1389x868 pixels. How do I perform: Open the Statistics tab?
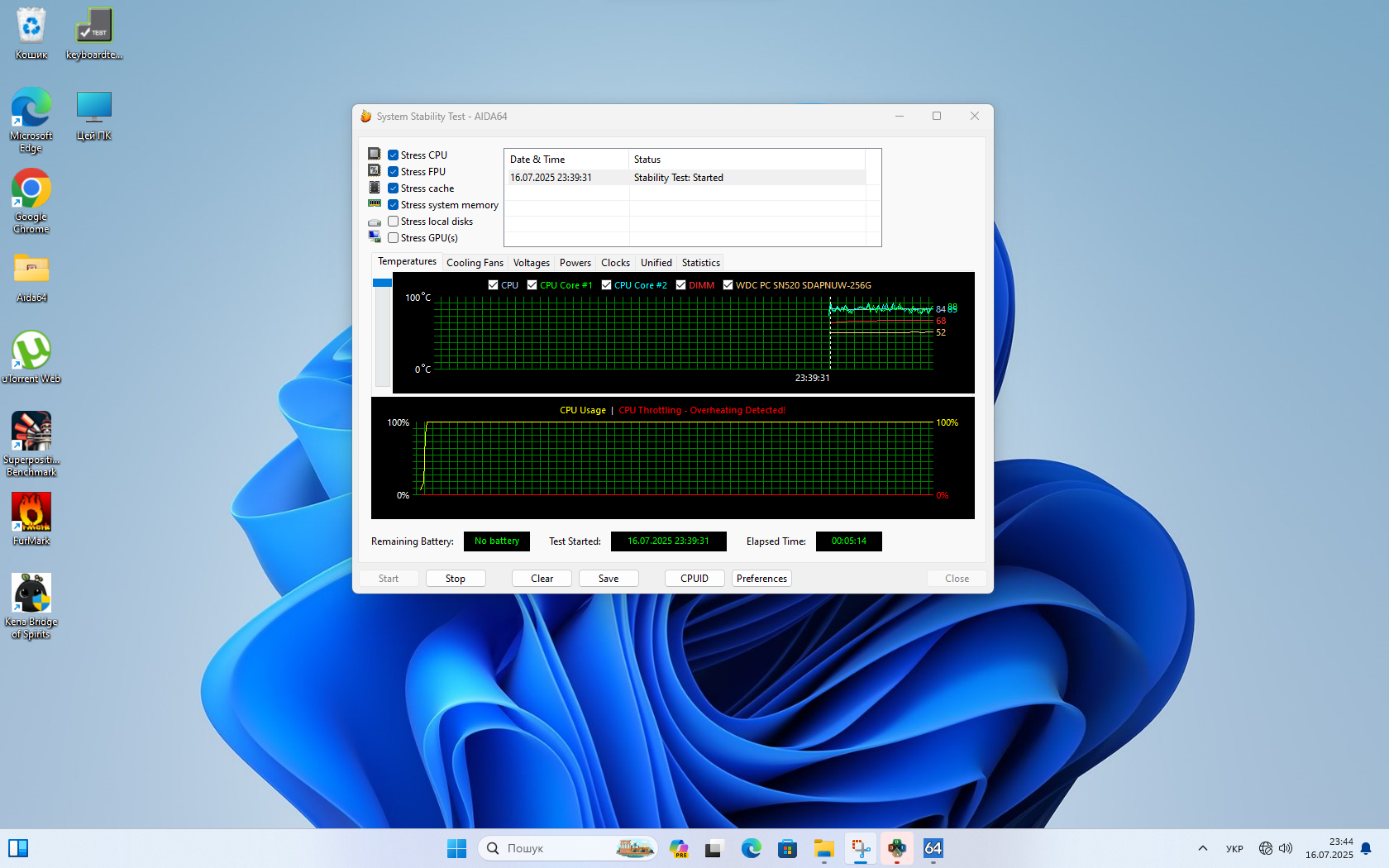click(700, 263)
